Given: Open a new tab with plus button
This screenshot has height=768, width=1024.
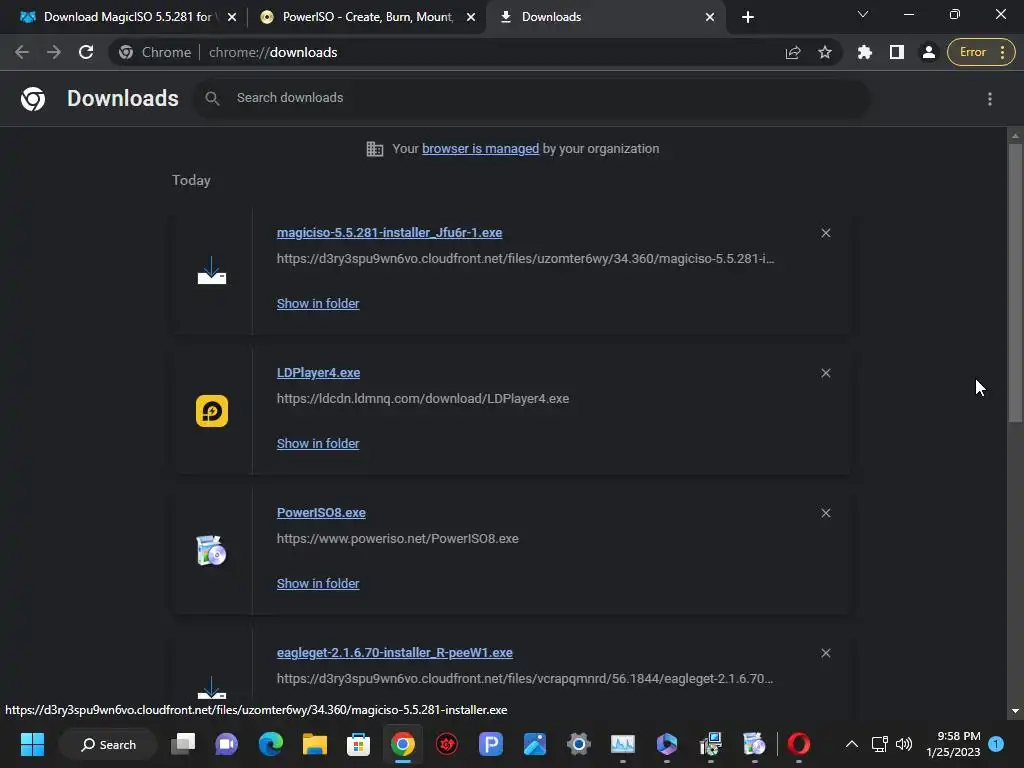Looking at the screenshot, I should click(748, 17).
